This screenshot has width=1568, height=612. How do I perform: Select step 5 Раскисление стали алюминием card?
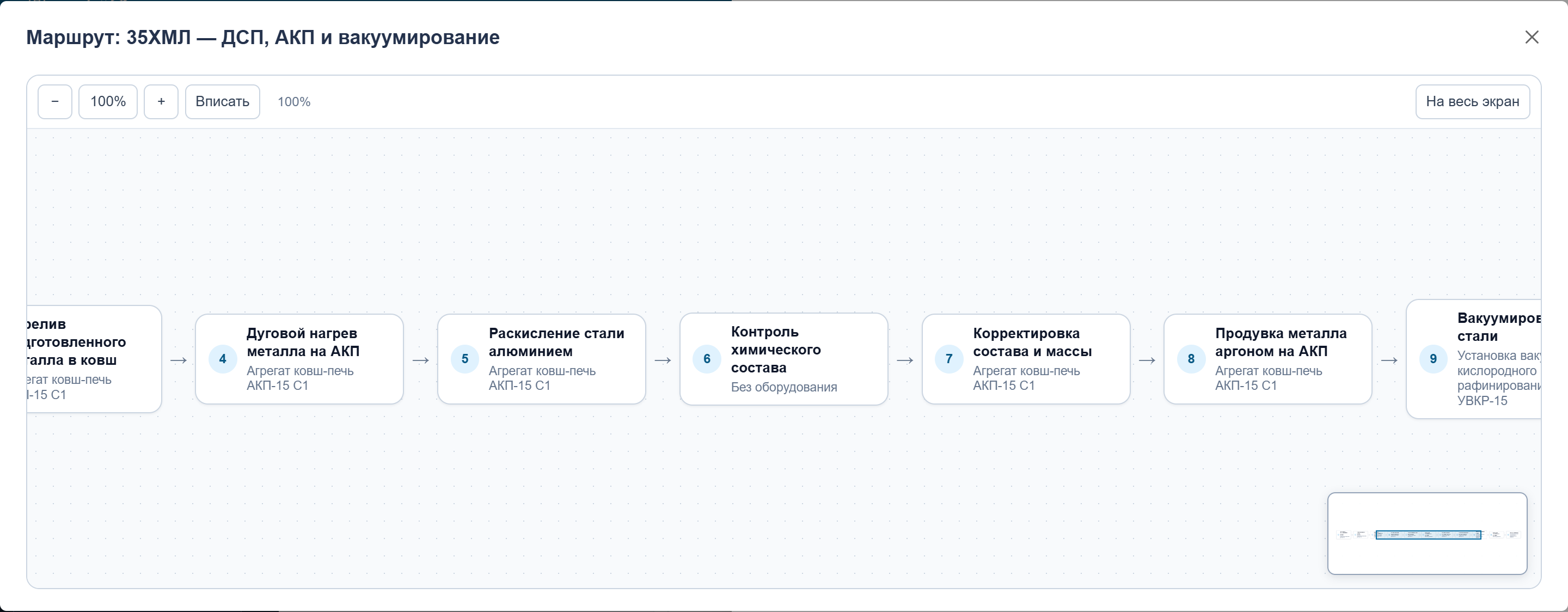tap(541, 359)
